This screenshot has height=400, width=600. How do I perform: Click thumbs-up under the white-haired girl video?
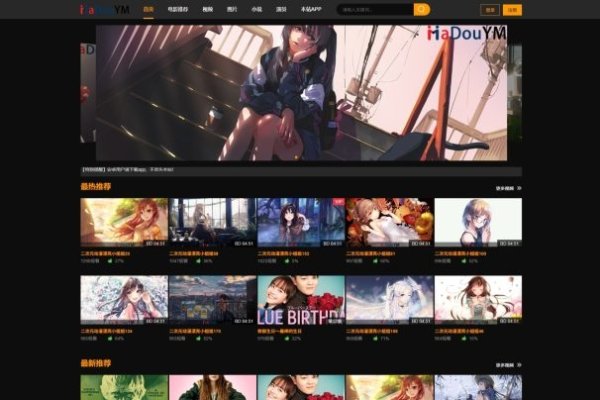tap(375, 338)
